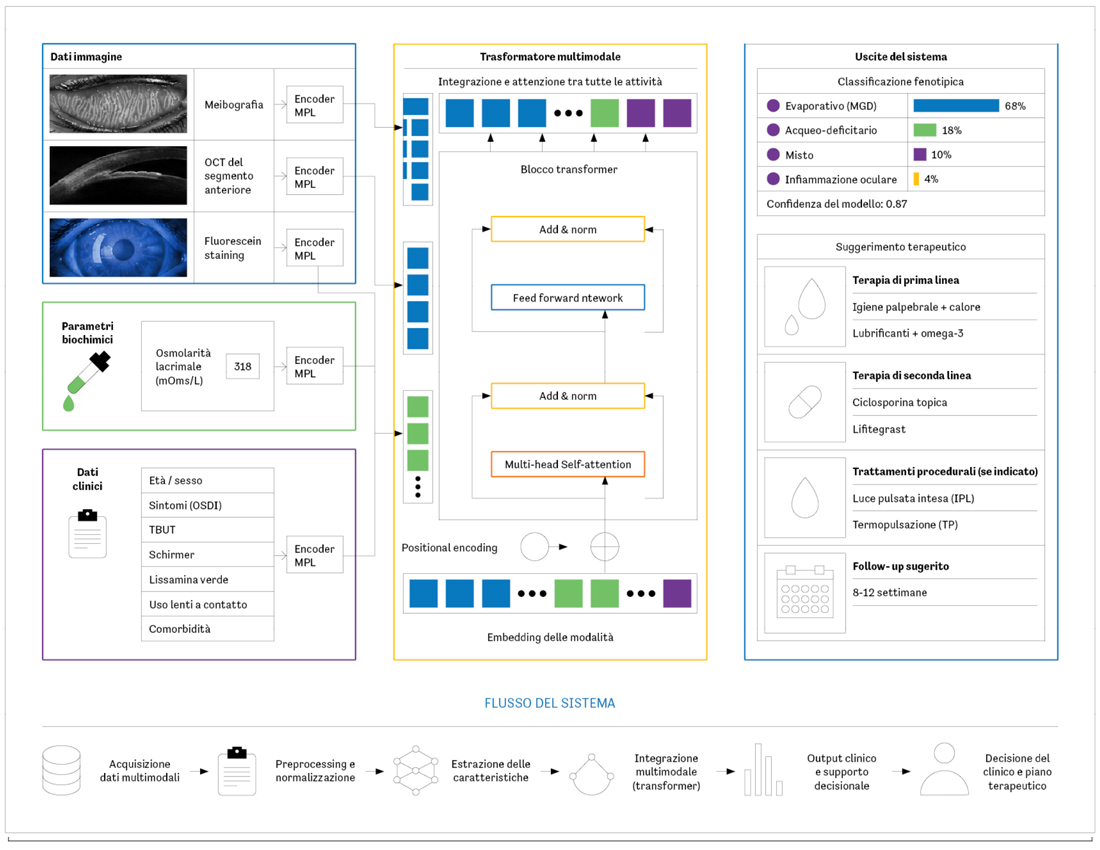Viewport: 1100px width, 850px height.
Task: Click the upper Add & norm block
Action: point(568,229)
